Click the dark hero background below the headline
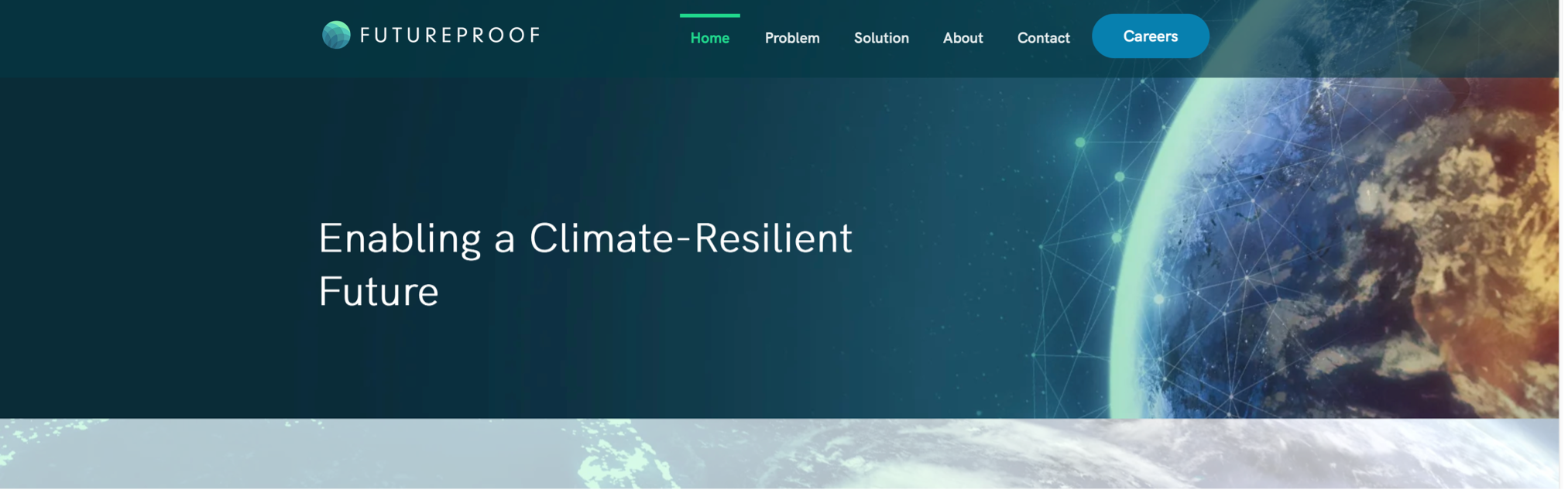The image size is (1568, 493). (x=542, y=371)
